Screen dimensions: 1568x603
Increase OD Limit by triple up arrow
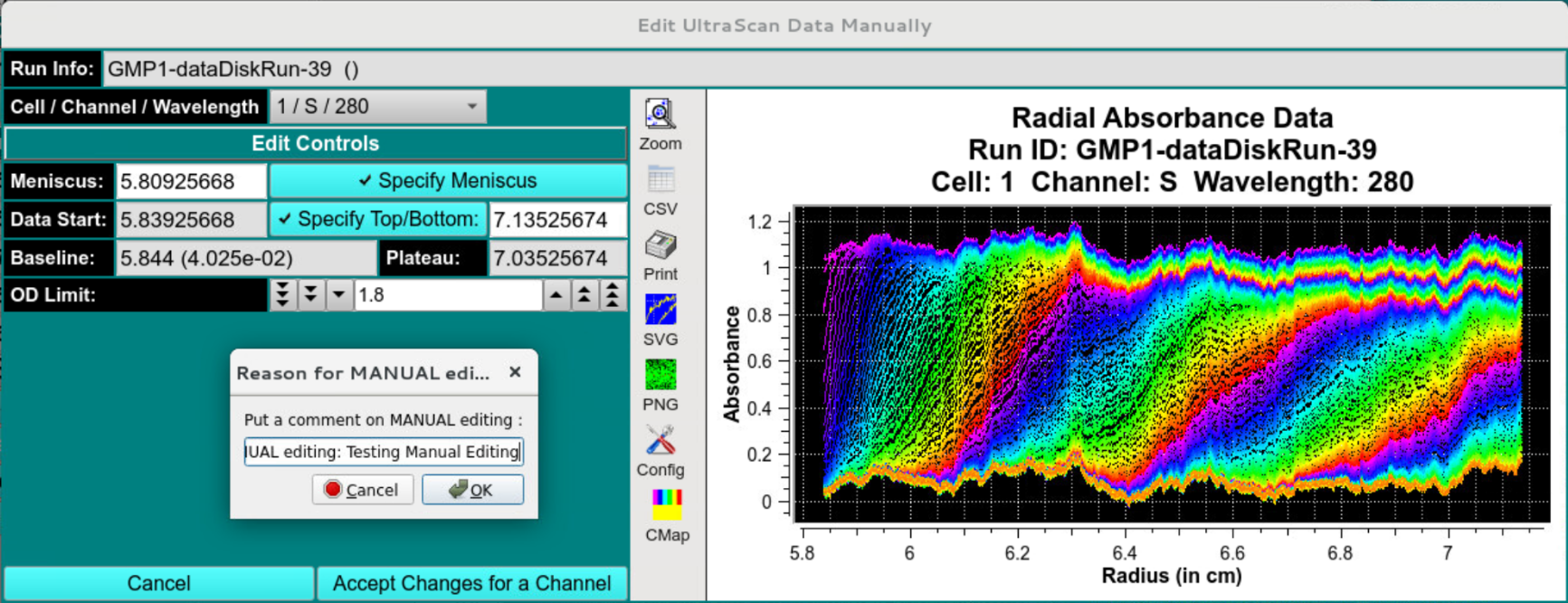click(x=613, y=295)
